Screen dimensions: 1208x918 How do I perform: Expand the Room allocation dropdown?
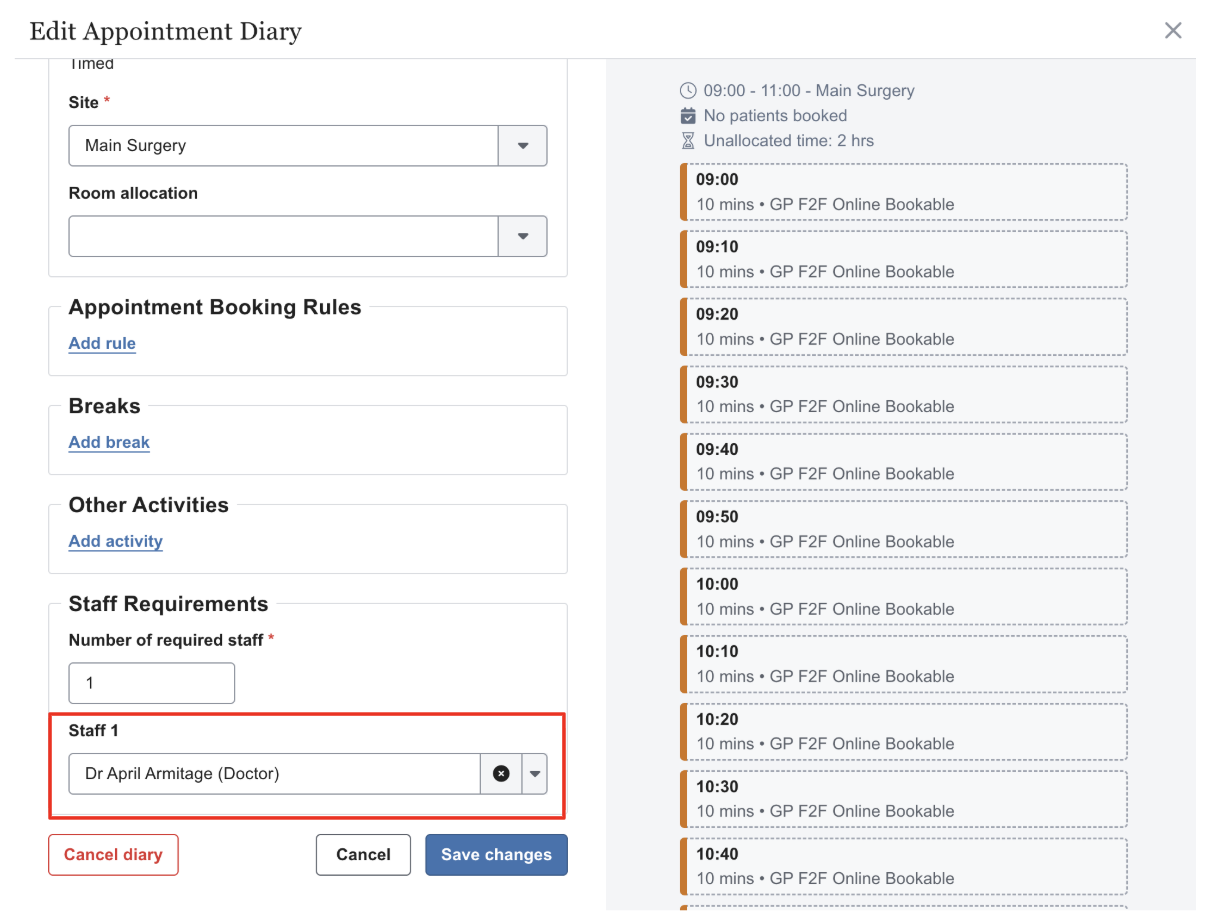522,237
